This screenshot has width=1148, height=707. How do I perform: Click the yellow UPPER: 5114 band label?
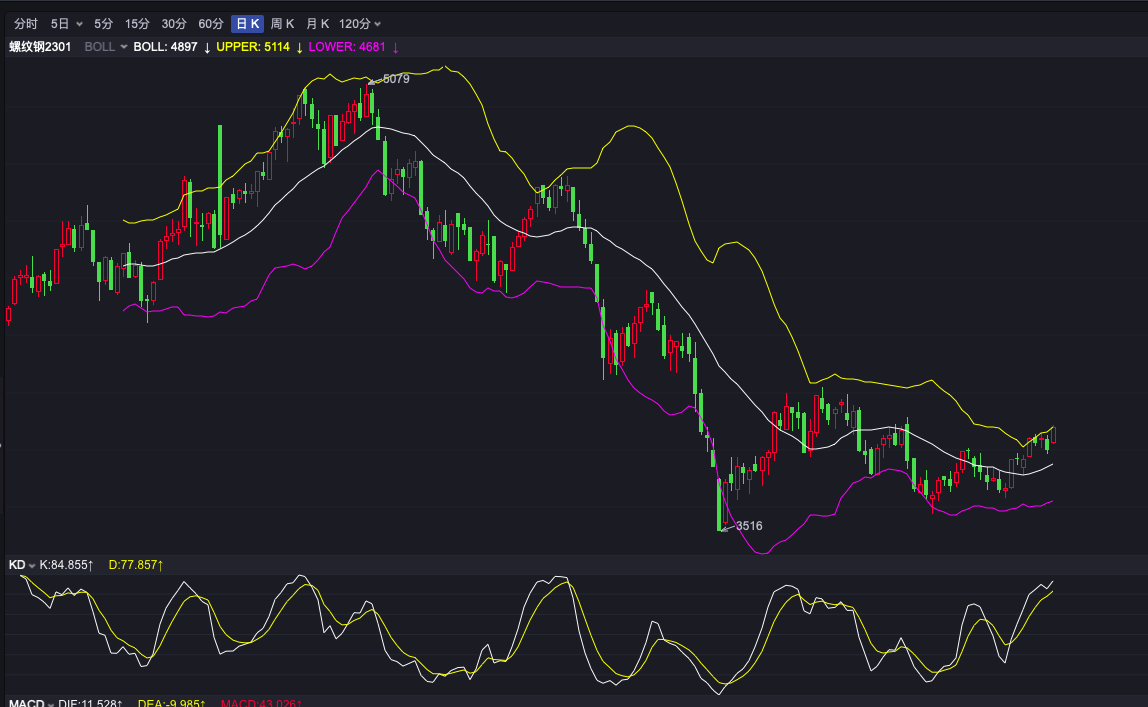(x=253, y=47)
